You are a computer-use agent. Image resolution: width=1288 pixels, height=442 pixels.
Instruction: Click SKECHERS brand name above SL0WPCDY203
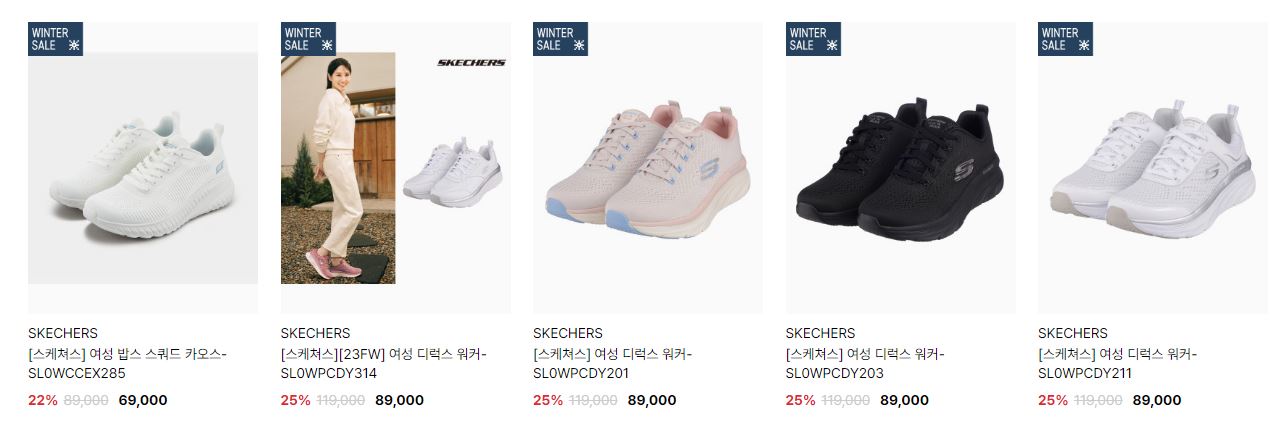pyautogui.click(x=821, y=333)
